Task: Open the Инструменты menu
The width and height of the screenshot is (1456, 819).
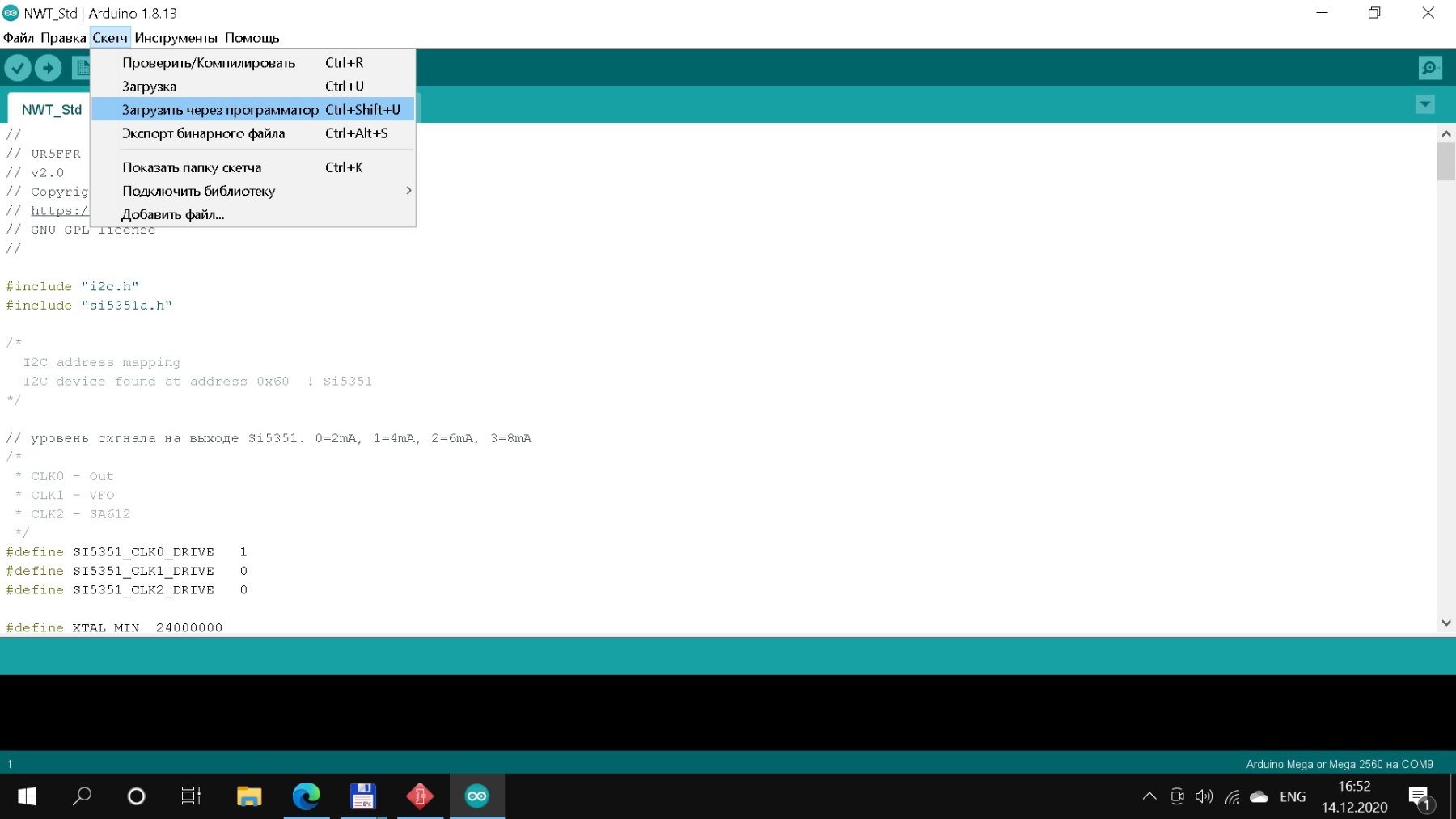Action: click(176, 38)
